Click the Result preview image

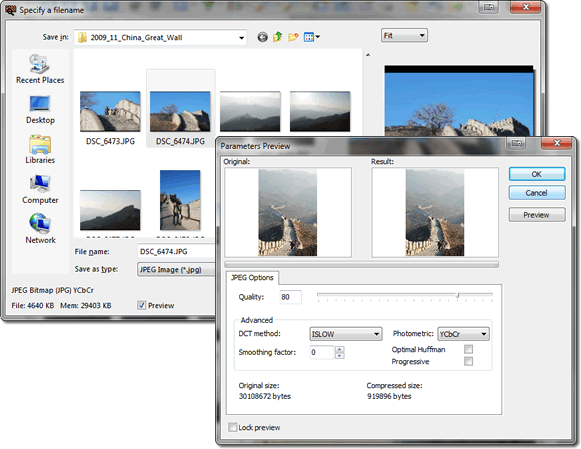[x=435, y=212]
